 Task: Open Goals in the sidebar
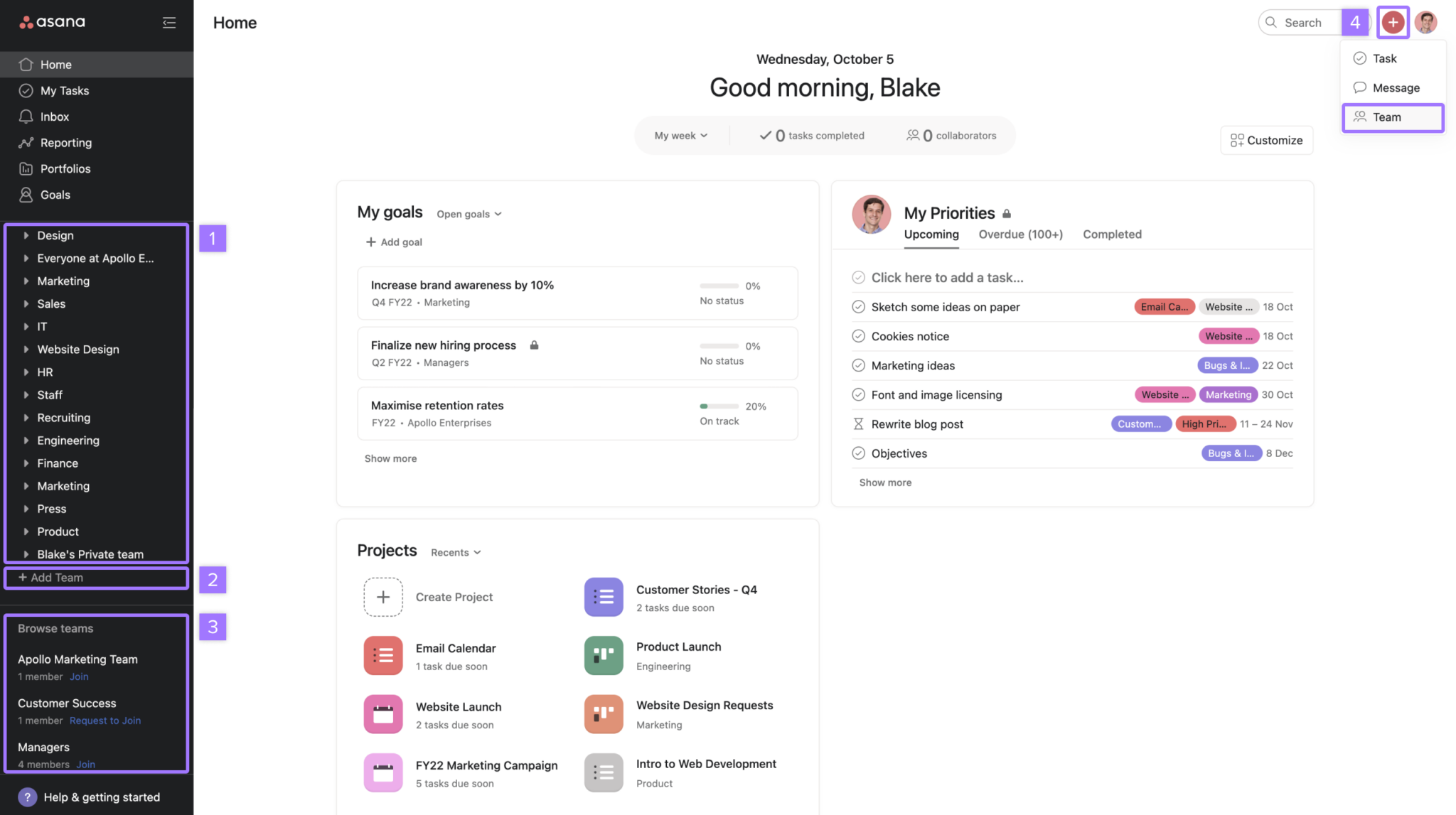coord(53,194)
